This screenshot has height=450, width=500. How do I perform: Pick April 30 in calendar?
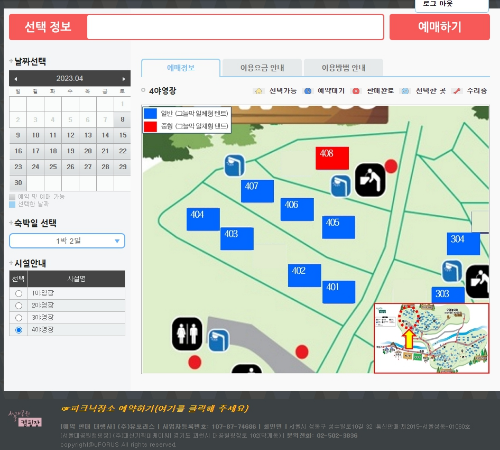[18, 183]
